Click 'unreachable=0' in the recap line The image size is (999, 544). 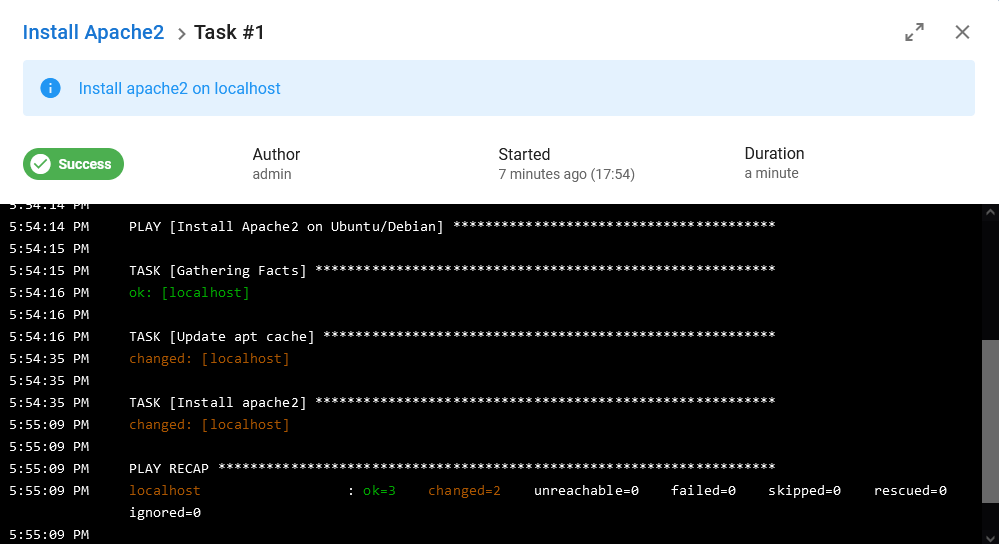pos(586,490)
